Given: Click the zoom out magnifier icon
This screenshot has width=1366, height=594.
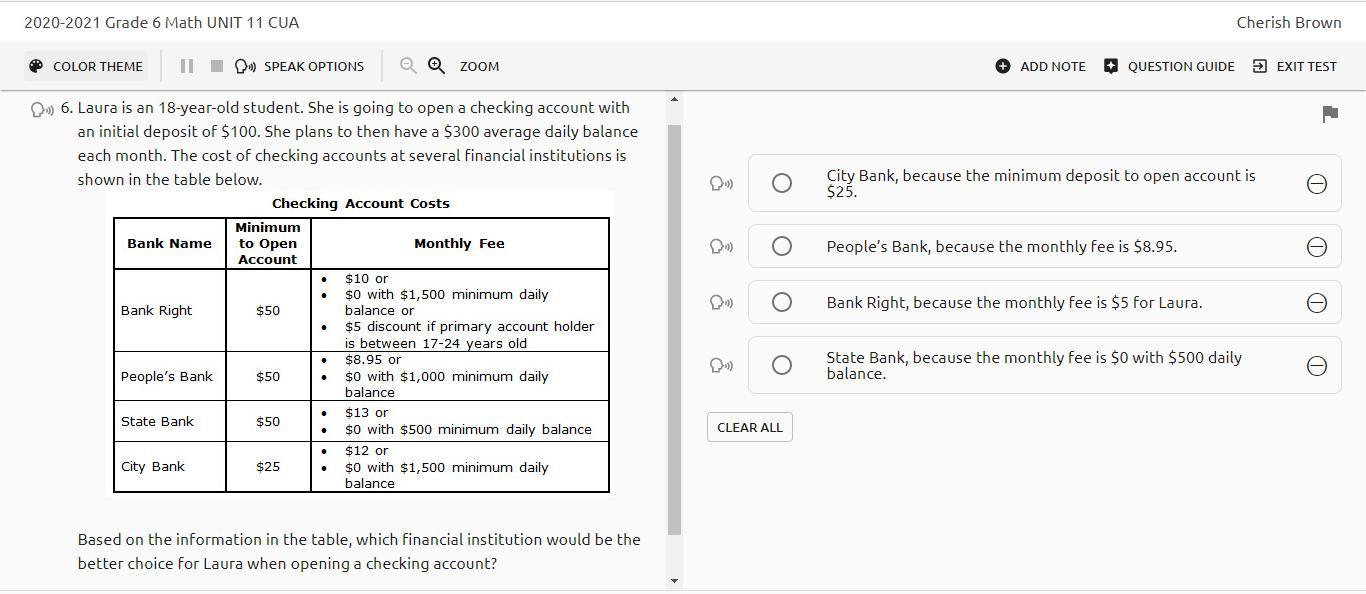Looking at the screenshot, I should [x=408, y=66].
